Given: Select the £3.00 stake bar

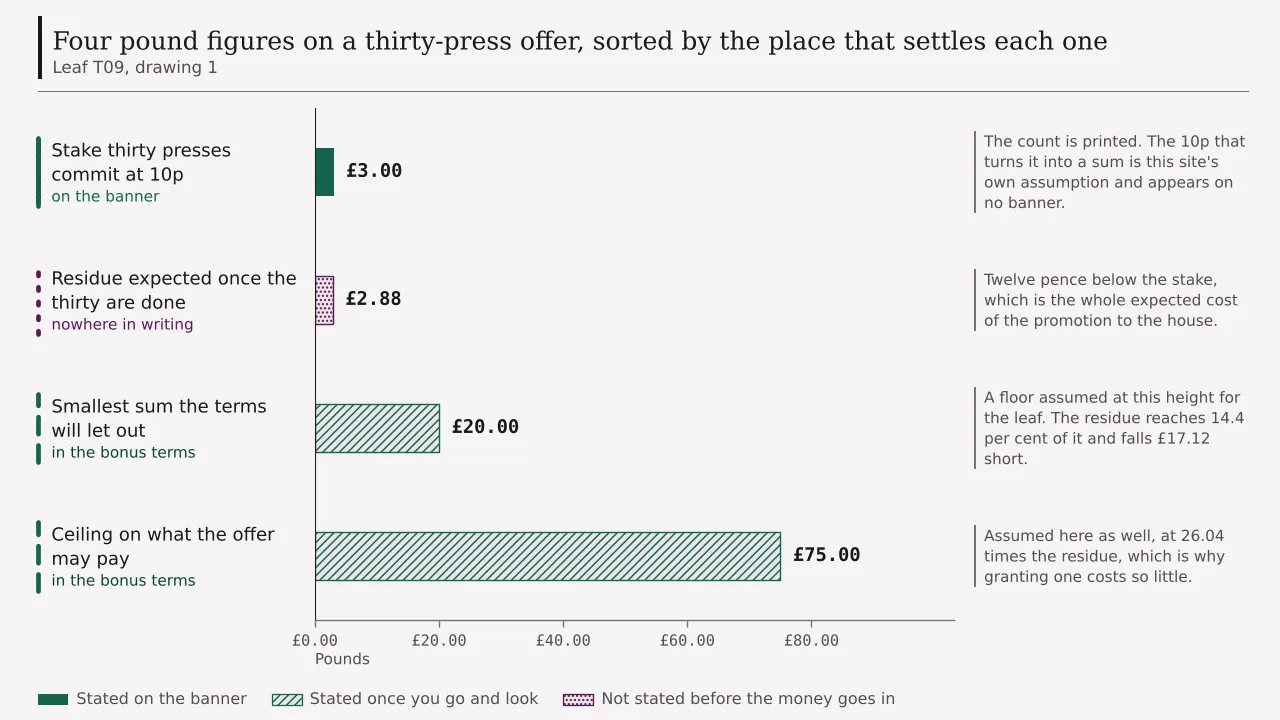Looking at the screenshot, I should pyautogui.click(x=324, y=172).
